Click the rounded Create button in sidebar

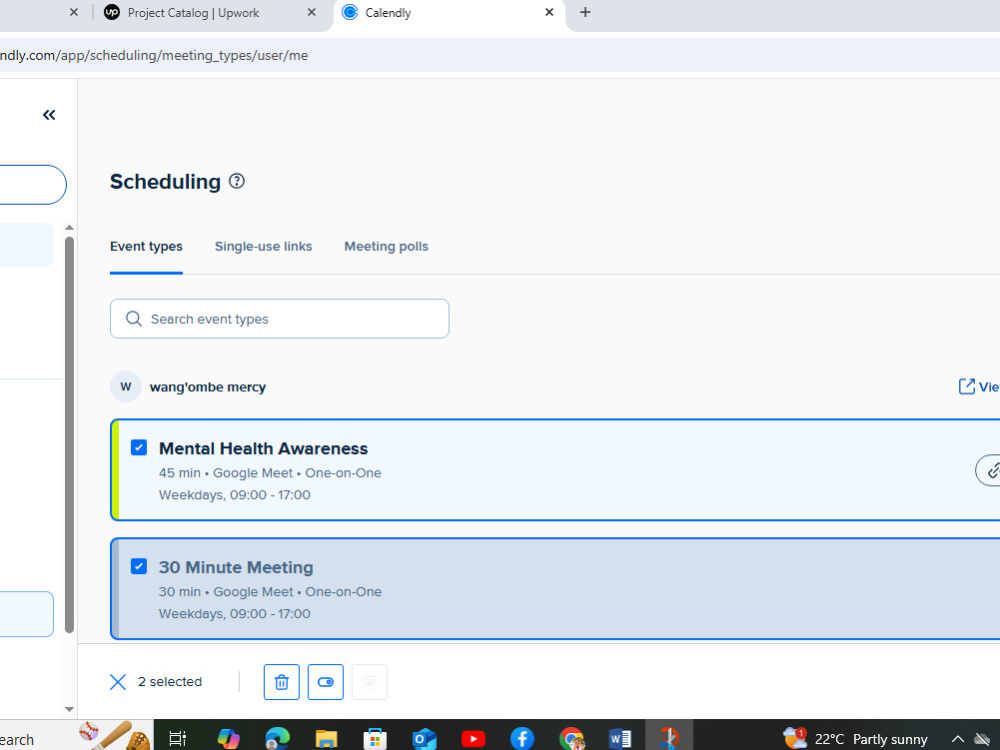[x=33, y=185]
